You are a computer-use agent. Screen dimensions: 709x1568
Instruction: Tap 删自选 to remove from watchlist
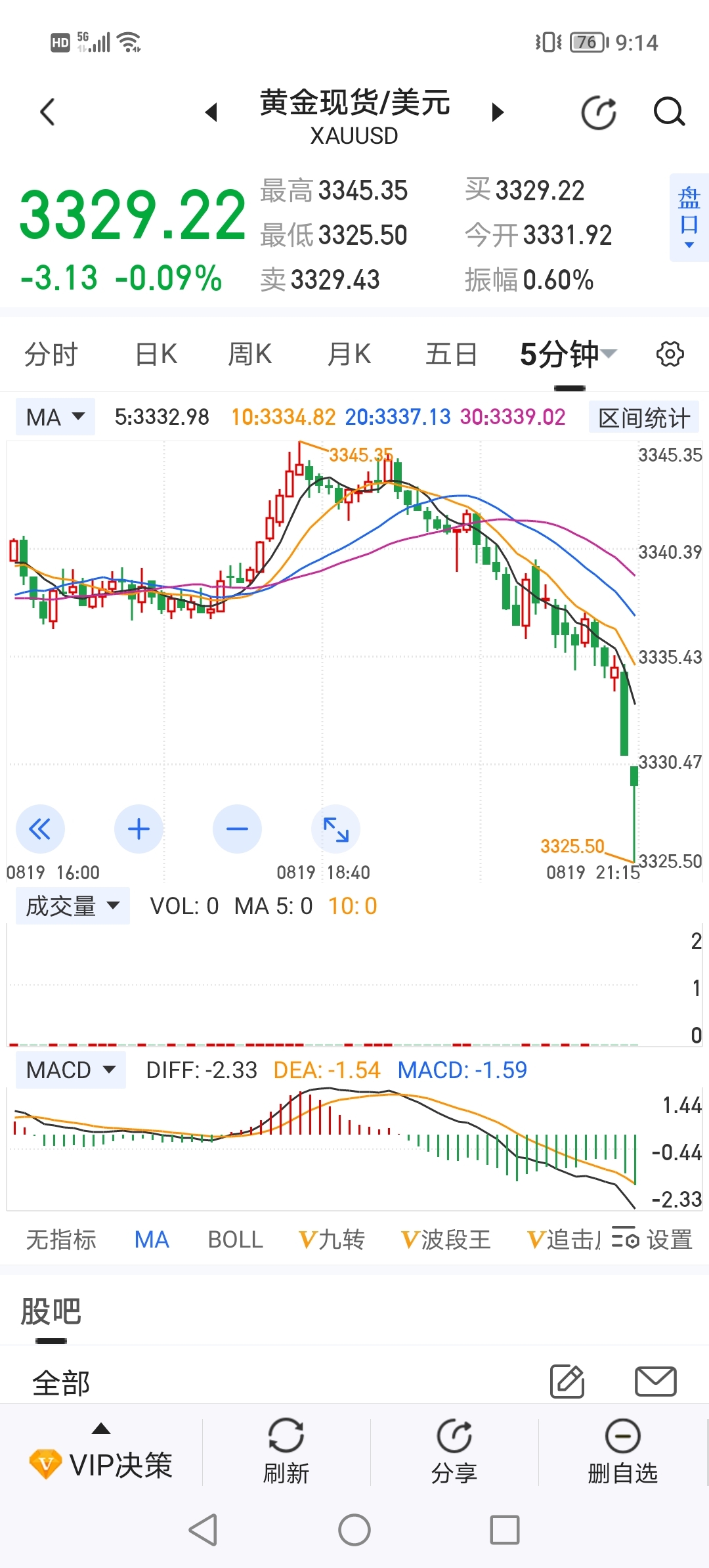point(622,1452)
